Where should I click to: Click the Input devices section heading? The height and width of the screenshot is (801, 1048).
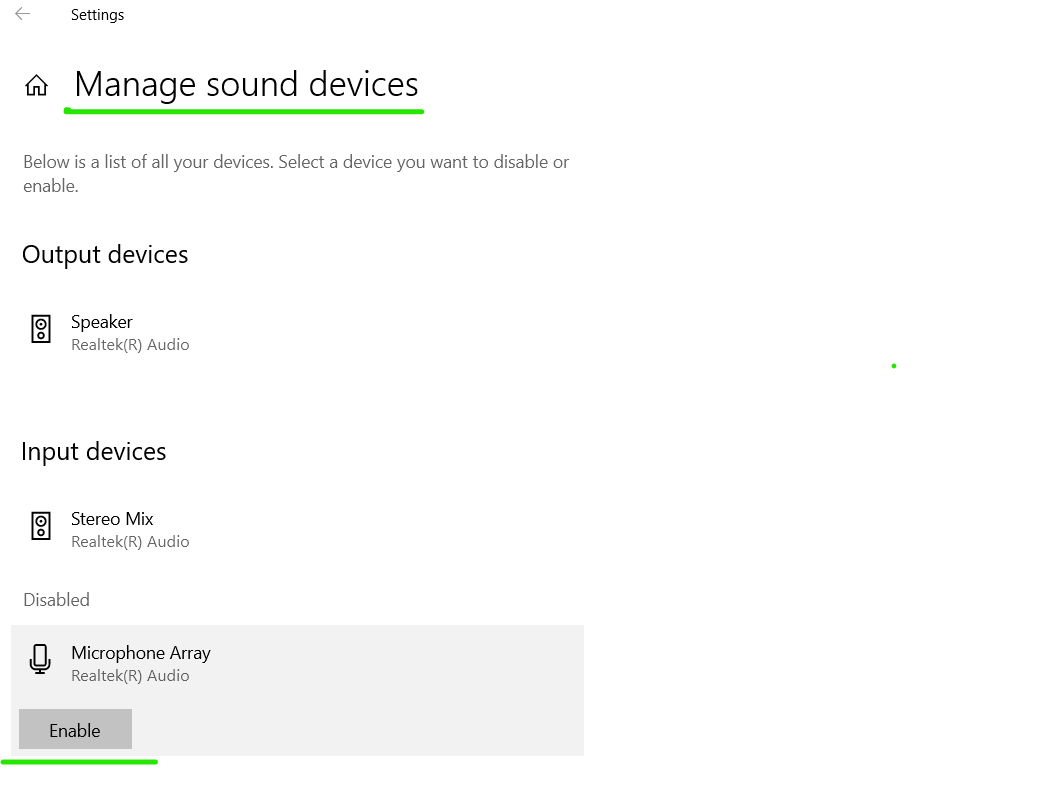[x=94, y=452]
